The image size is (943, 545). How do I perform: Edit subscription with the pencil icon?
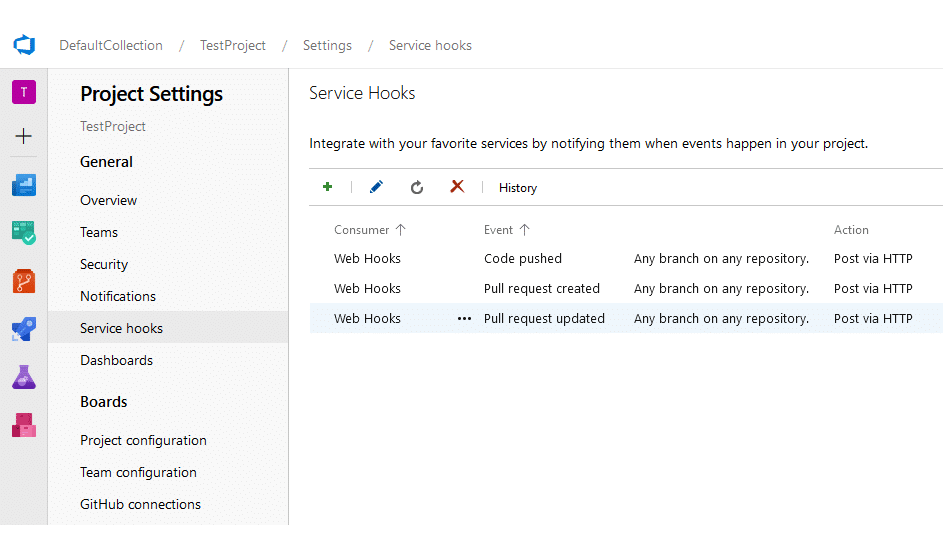(x=376, y=187)
